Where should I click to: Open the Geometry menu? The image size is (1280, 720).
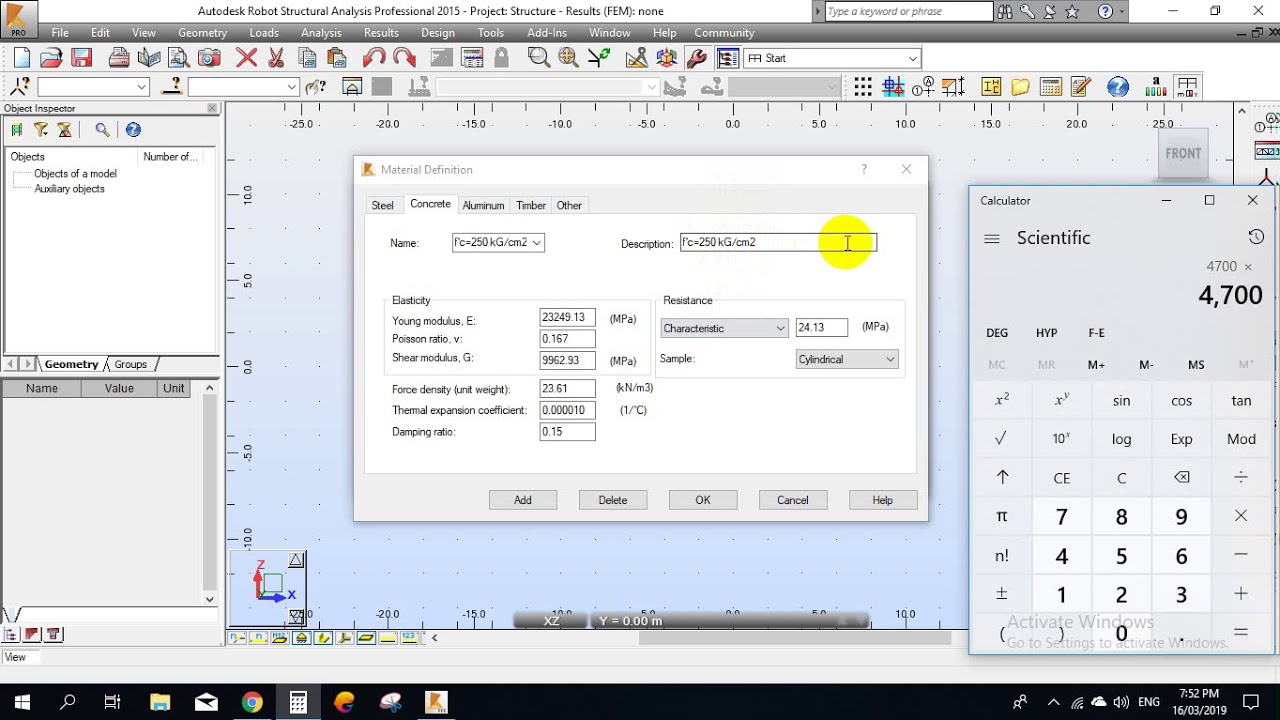click(203, 33)
